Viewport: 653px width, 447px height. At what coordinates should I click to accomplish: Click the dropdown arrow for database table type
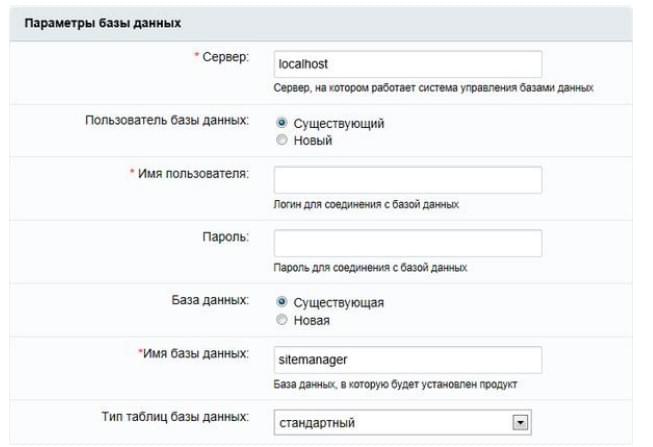tap(520, 423)
